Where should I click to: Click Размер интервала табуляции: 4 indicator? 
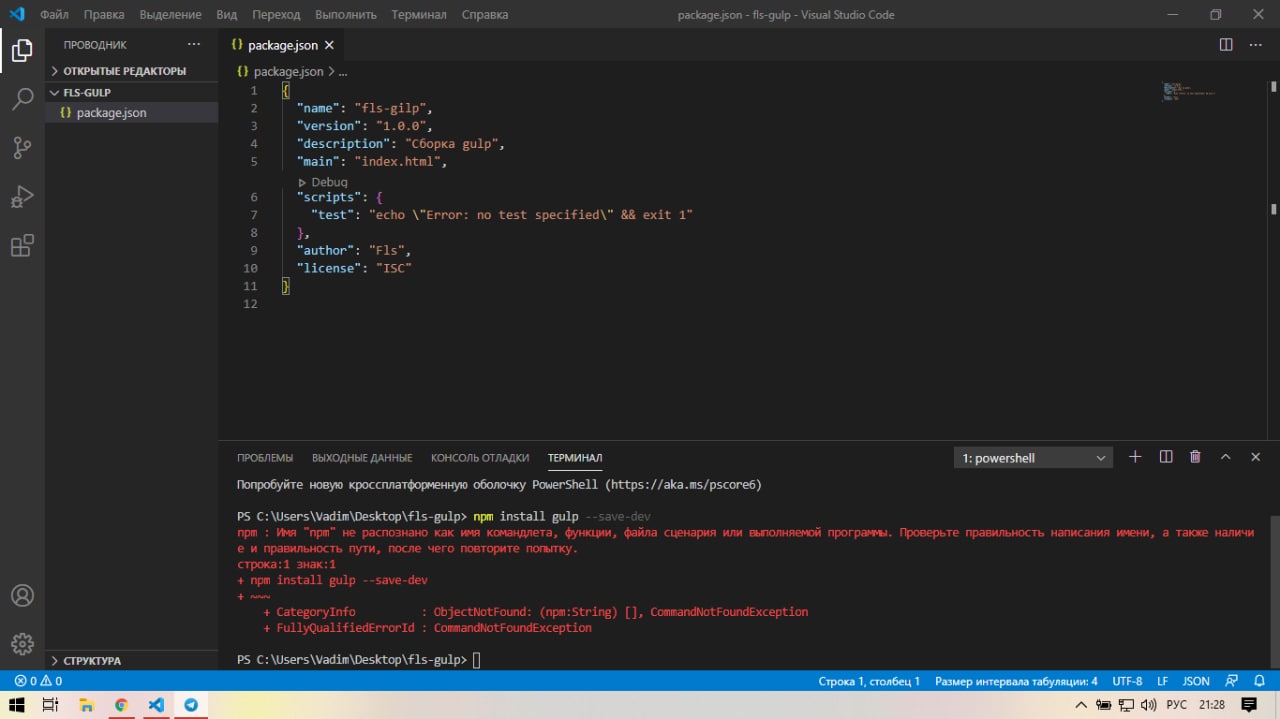1016,681
